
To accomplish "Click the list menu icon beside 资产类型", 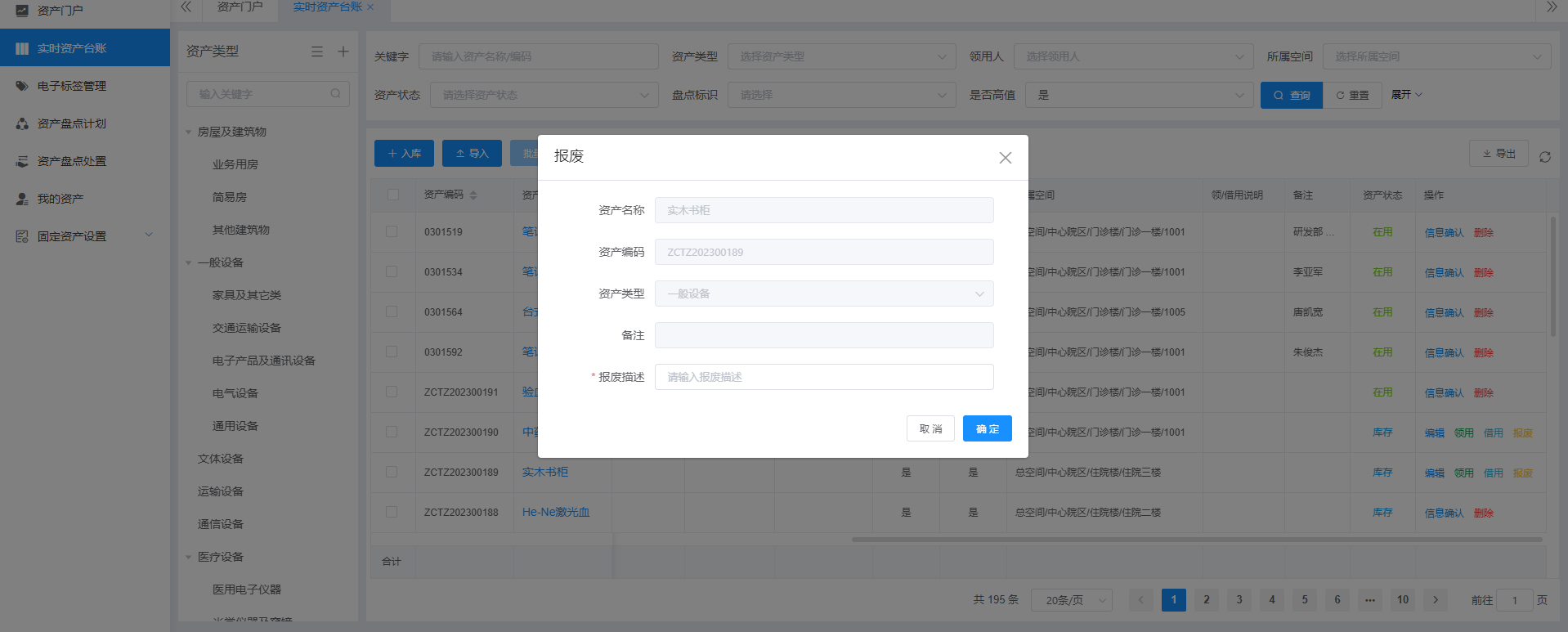I will [317, 52].
